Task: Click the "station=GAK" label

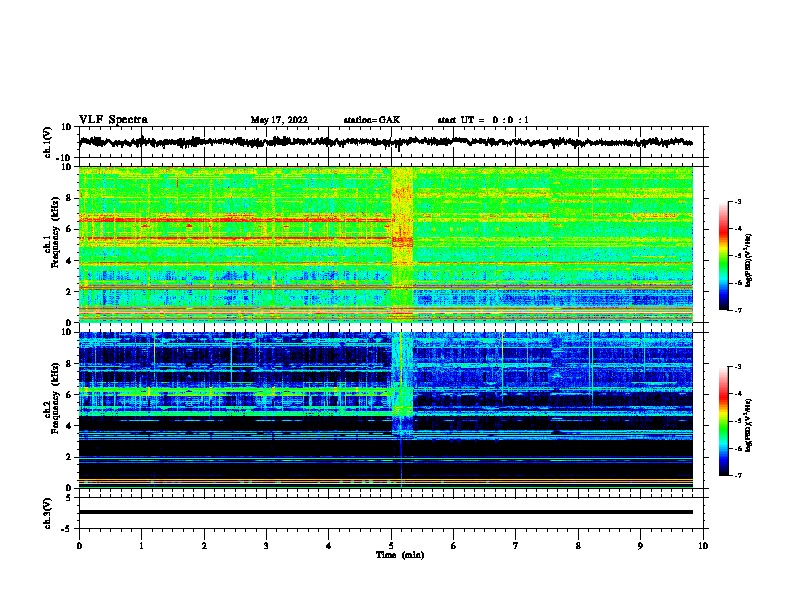Action: point(372,120)
